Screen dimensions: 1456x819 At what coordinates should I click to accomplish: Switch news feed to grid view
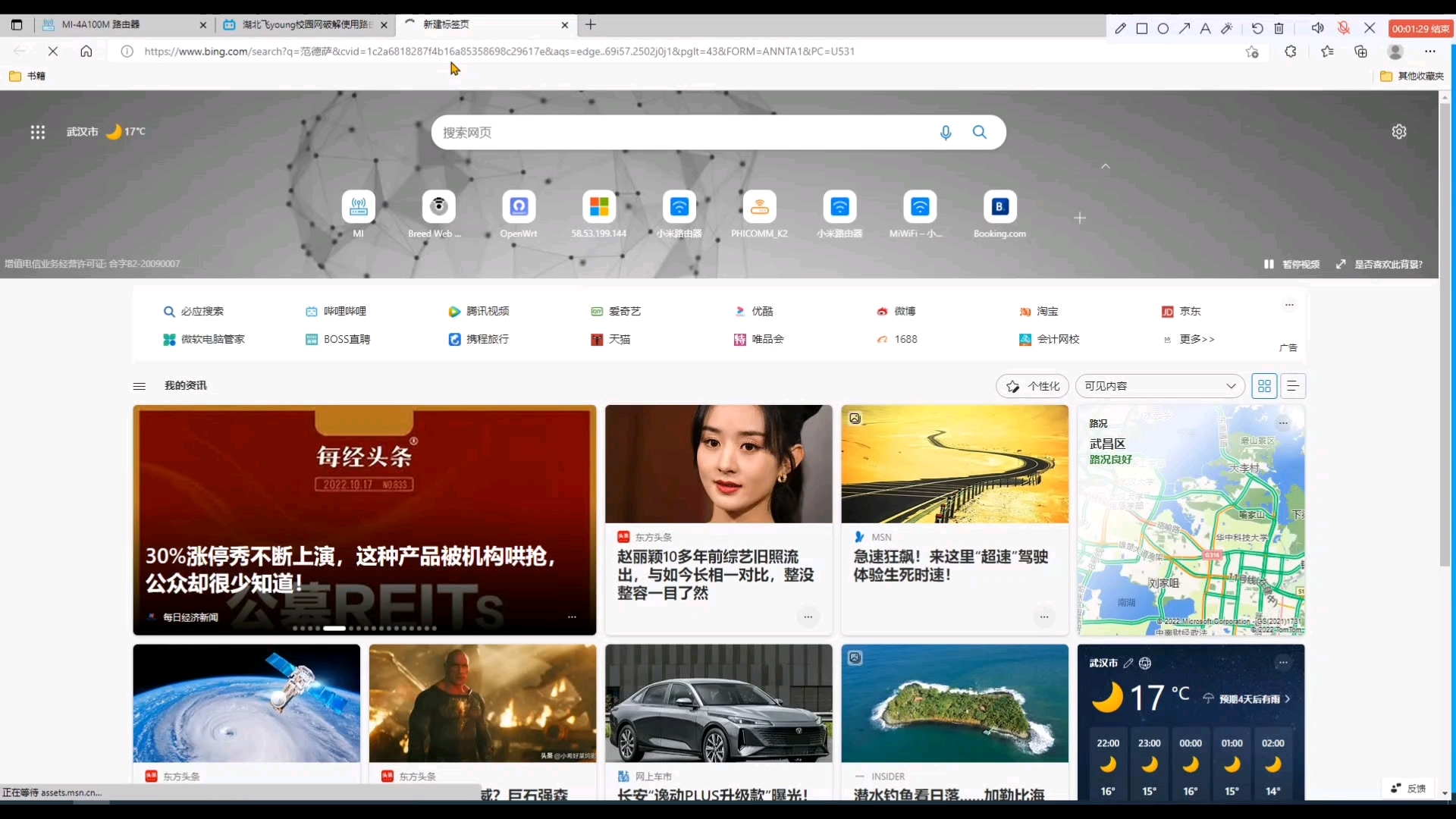[x=1264, y=386]
